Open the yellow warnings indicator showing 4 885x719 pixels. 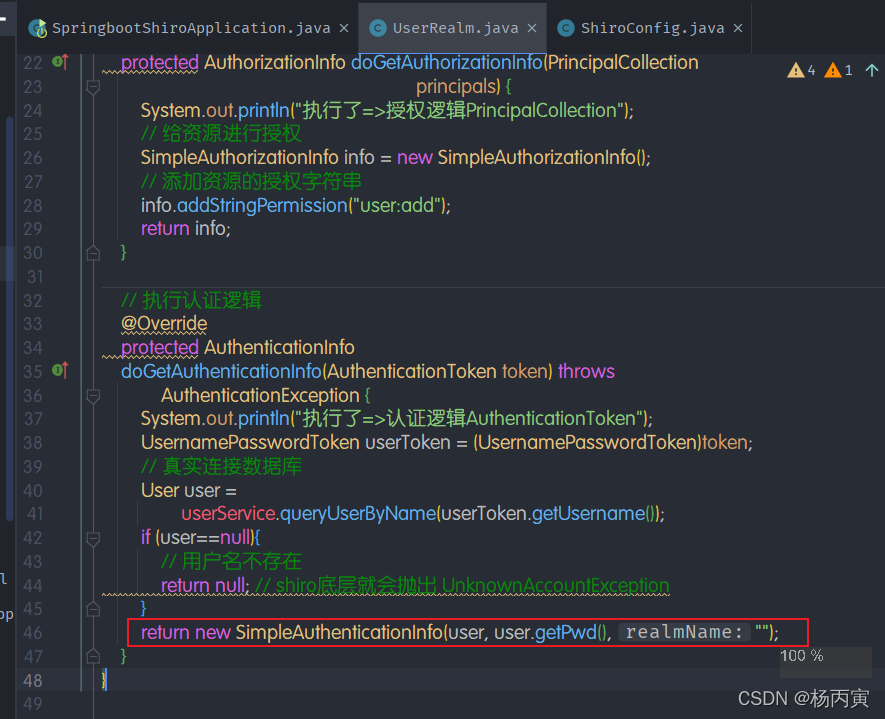point(801,71)
